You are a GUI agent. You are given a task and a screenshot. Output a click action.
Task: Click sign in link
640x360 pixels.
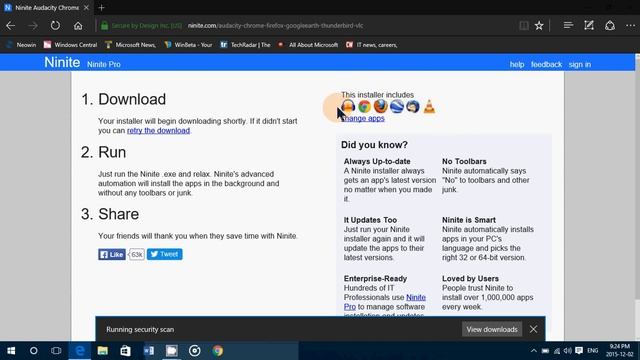click(x=580, y=64)
